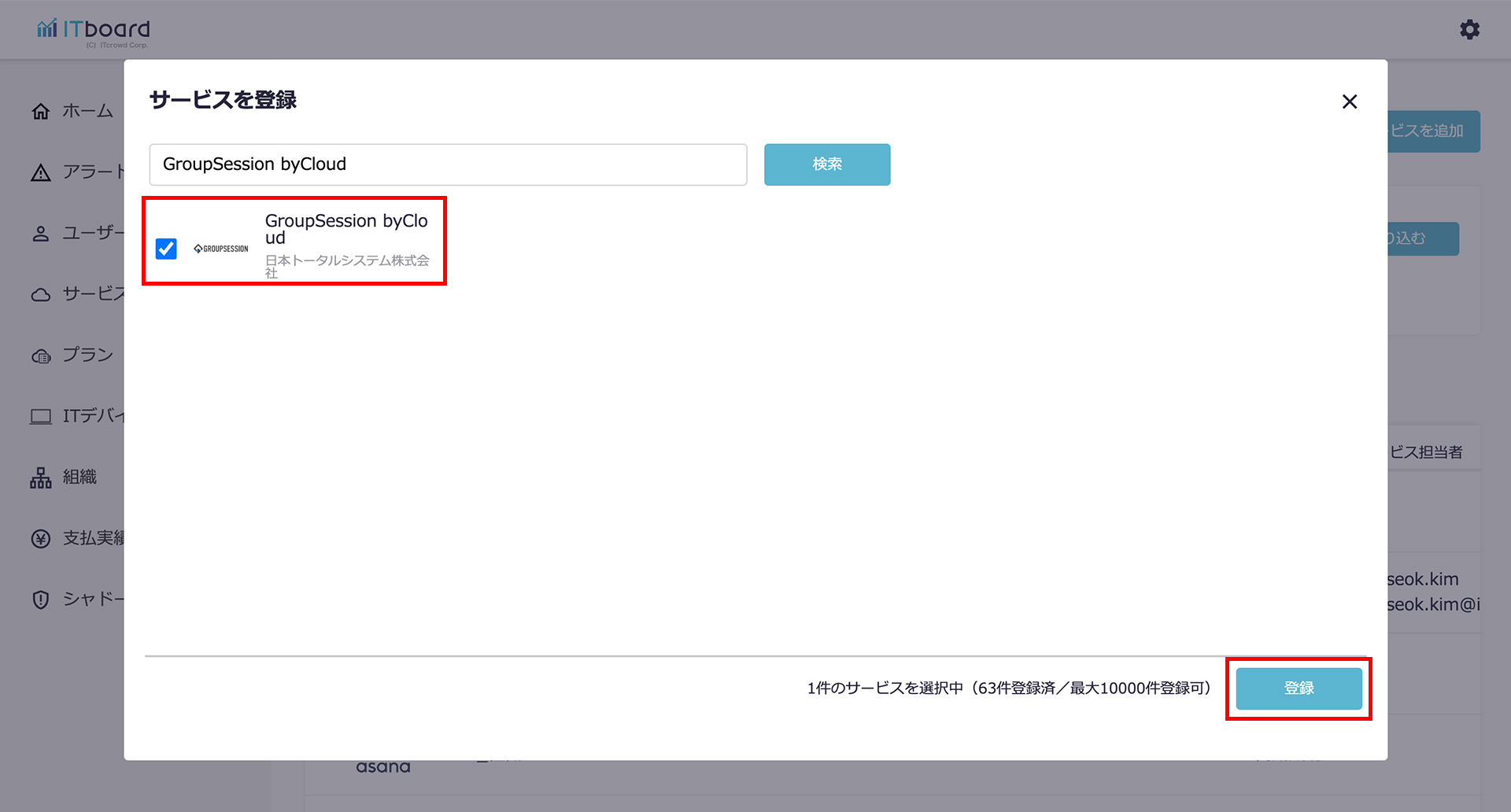Click the plan icon in sidebar

pyautogui.click(x=41, y=356)
